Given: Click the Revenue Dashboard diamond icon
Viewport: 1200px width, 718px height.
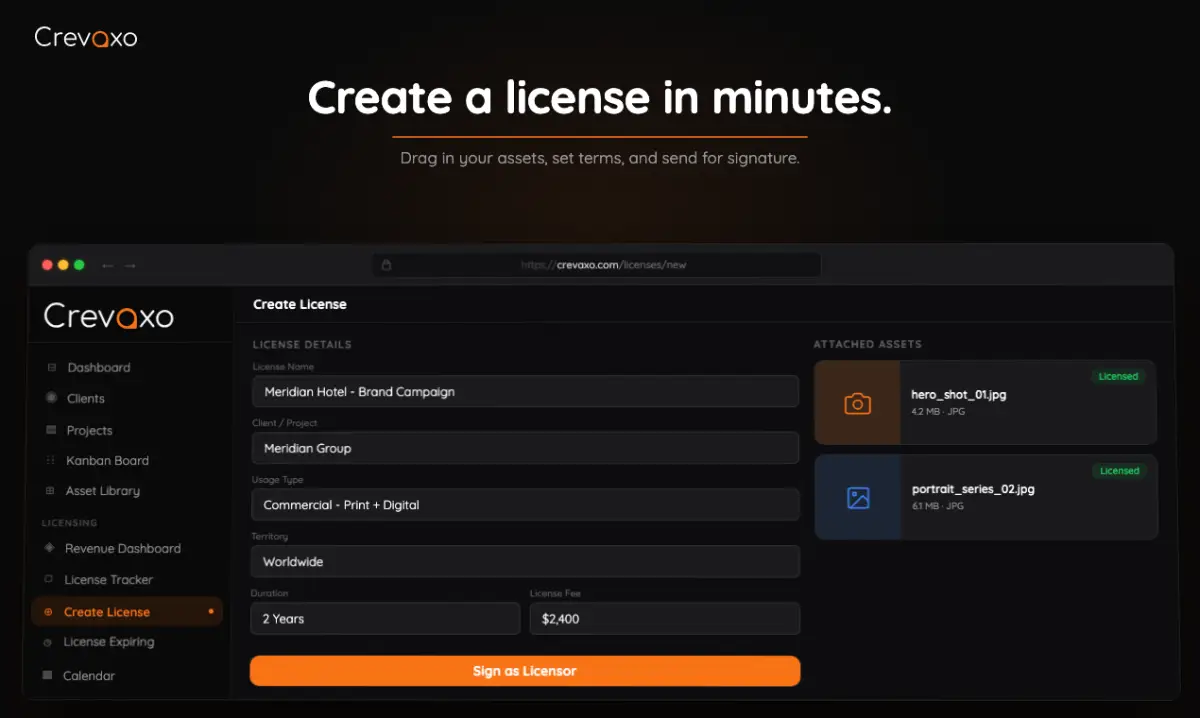Looking at the screenshot, I should 50,548.
